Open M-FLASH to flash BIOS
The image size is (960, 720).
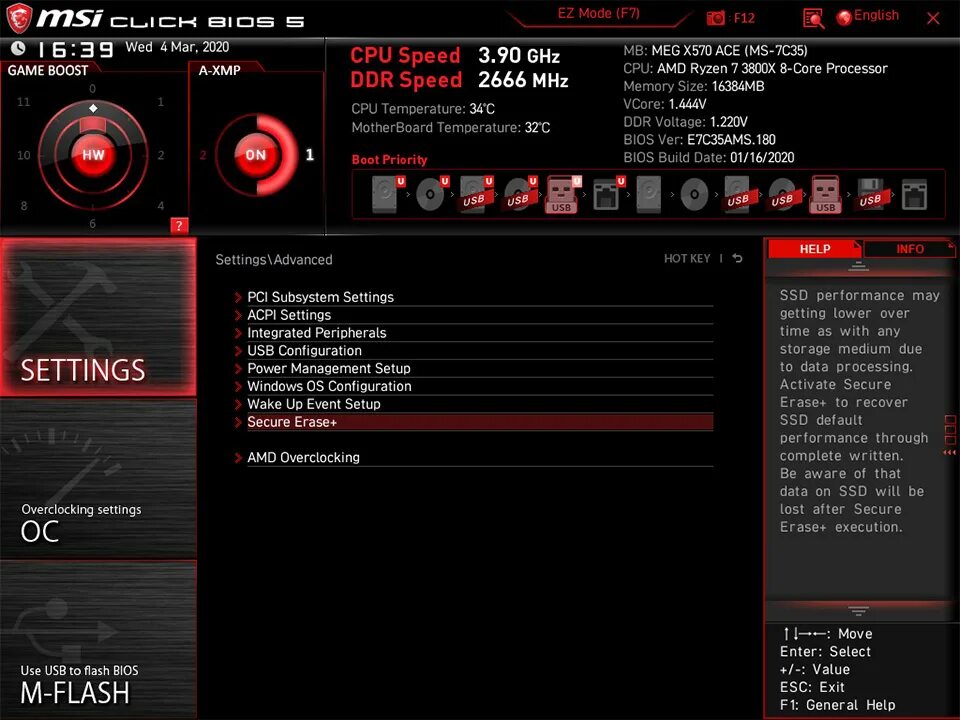pos(98,639)
